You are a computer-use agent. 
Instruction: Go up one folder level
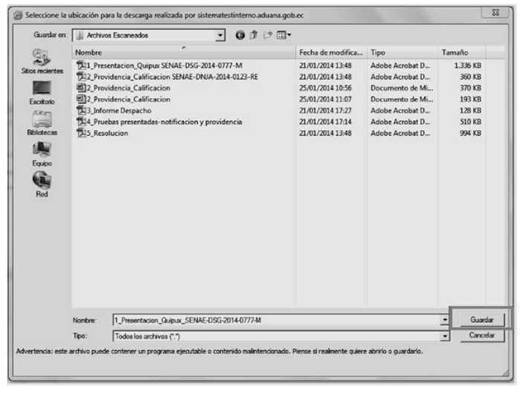click(x=254, y=35)
